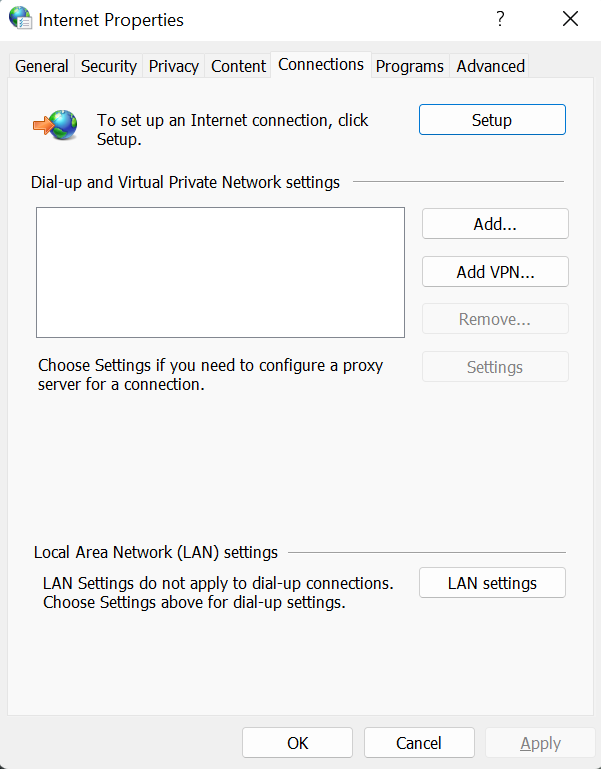The width and height of the screenshot is (601, 769).
Task: Confirm with the OK button
Action: coord(297,743)
